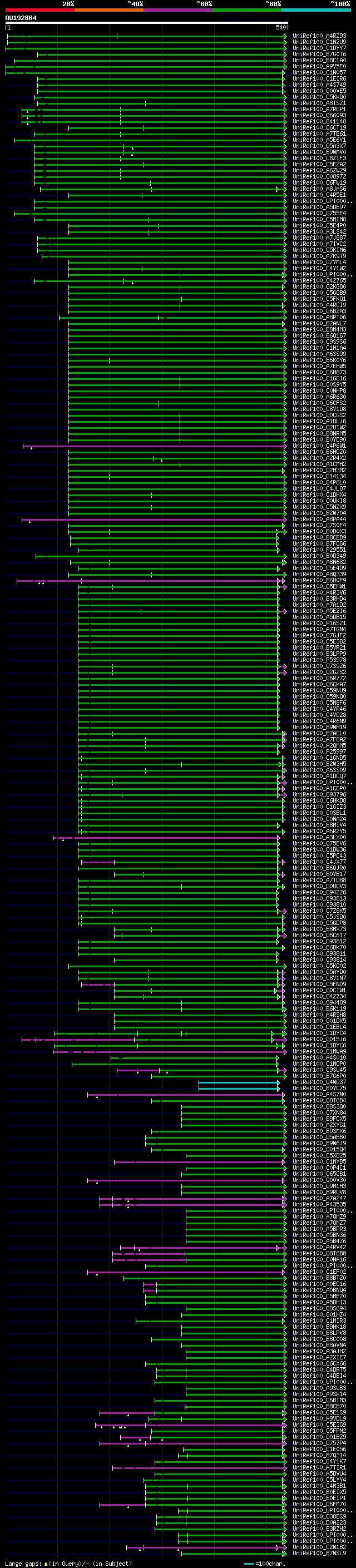Select the UniRef100_A7RCP1 row label
Image resolution: width=356 pixels, height=1568 pixels.
(x=319, y=110)
